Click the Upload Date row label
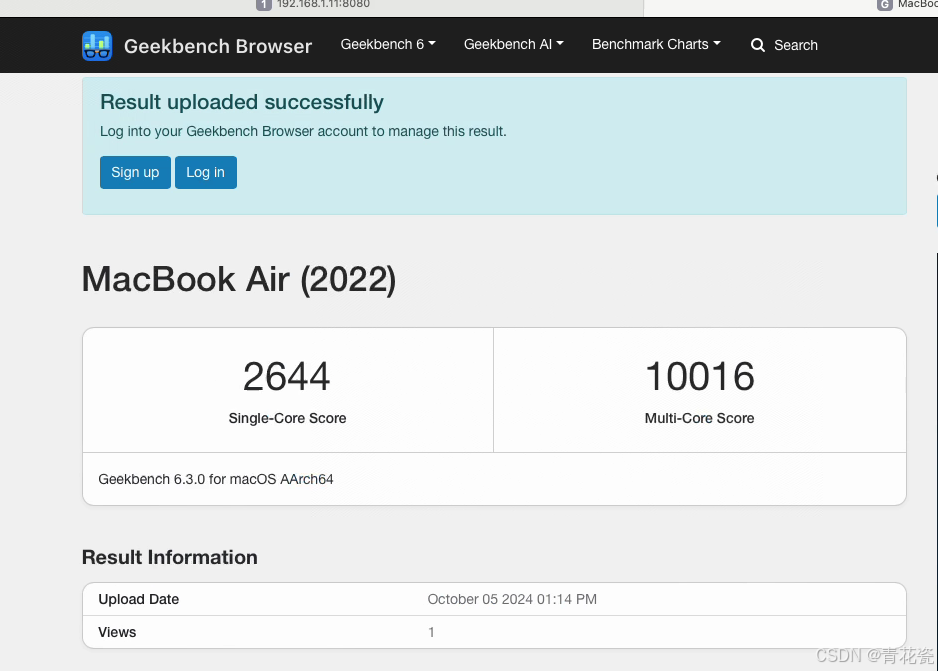Screen dimensions: 938x671 tap(138, 599)
